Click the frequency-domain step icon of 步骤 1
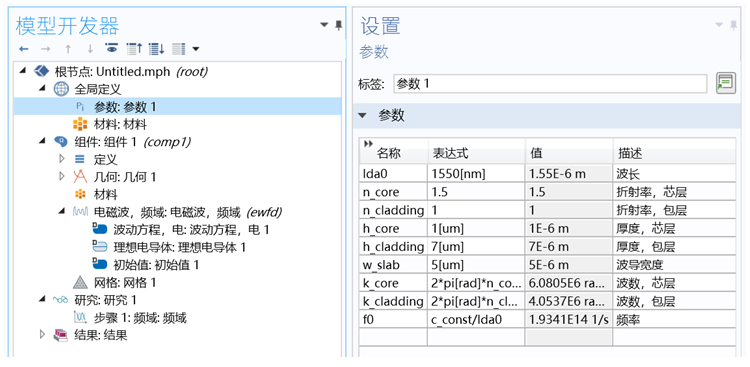This screenshot has width=750, height=367. [x=80, y=317]
